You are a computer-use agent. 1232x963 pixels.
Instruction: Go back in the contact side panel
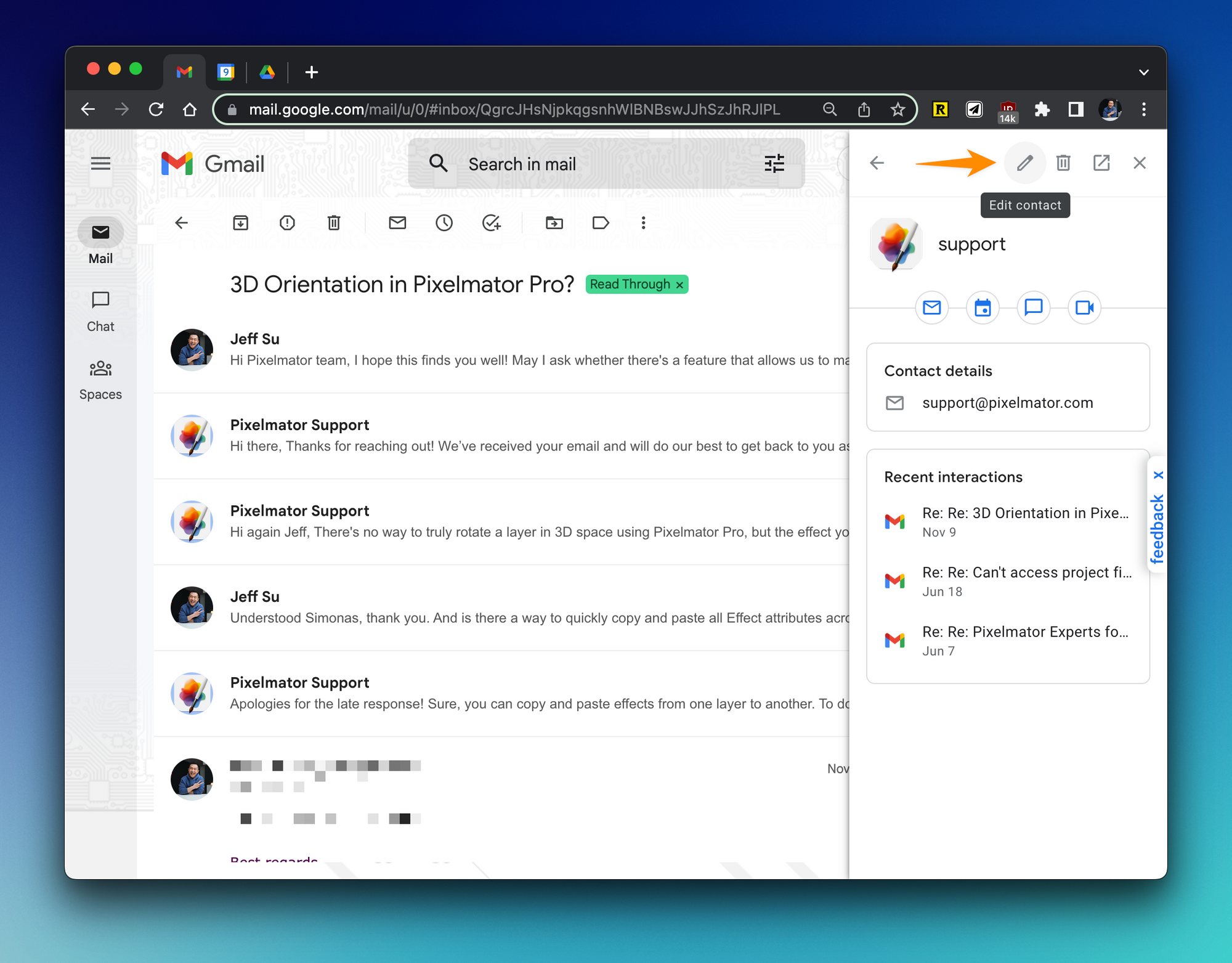[x=877, y=163]
